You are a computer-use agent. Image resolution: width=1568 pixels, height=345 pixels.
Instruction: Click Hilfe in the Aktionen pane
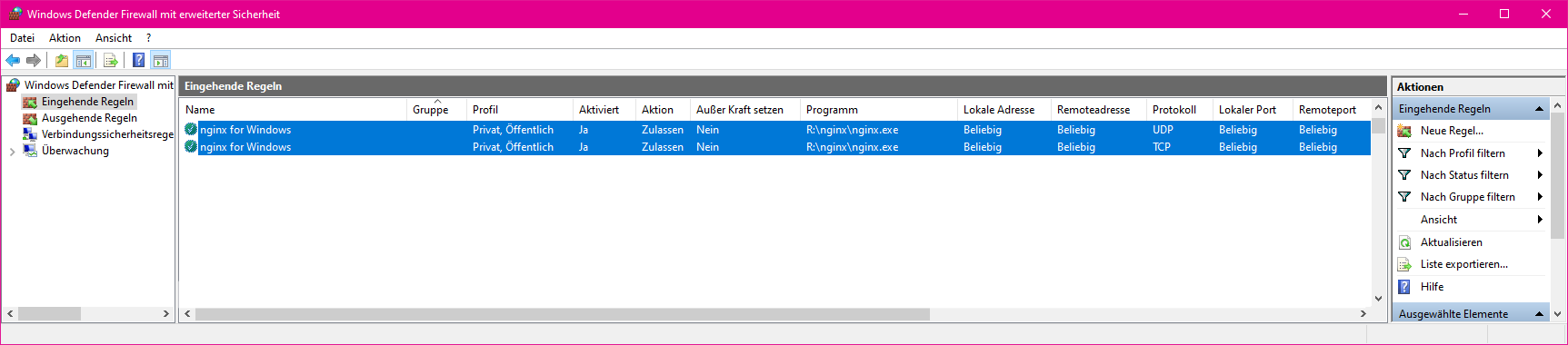1432,287
